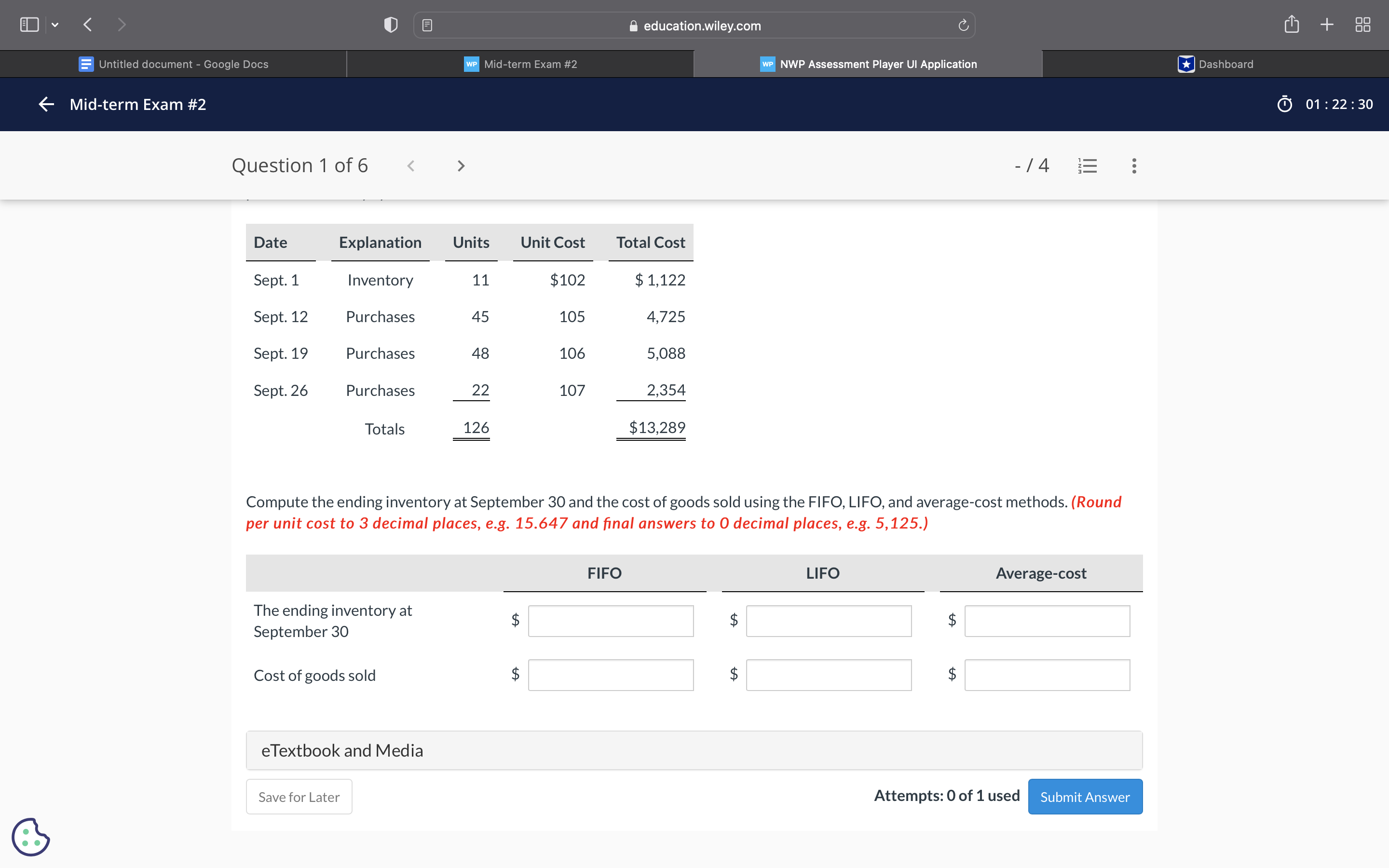Expand the sidebar dropdown chevron
This screenshot has height=868, width=1389.
click(55, 25)
